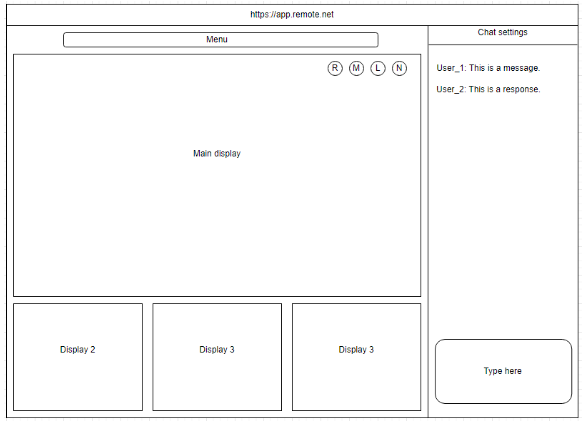The height and width of the screenshot is (423, 585).
Task: Select the Main display panel
Action: point(217,175)
